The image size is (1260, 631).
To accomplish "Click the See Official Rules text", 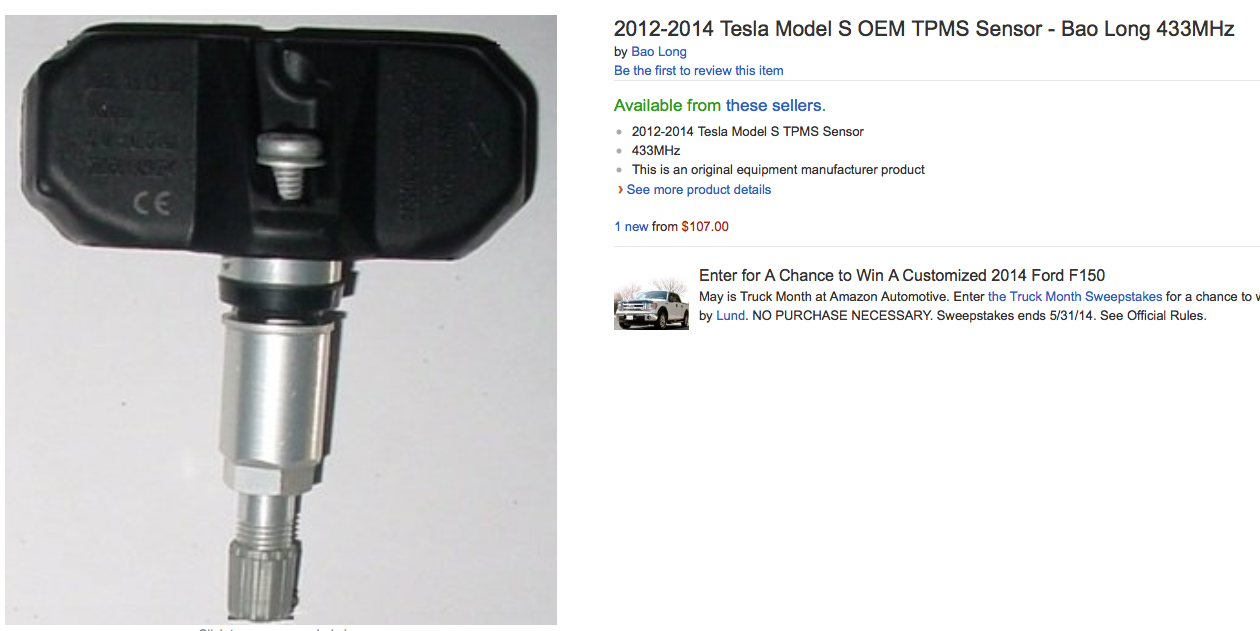I will pos(1153,316).
